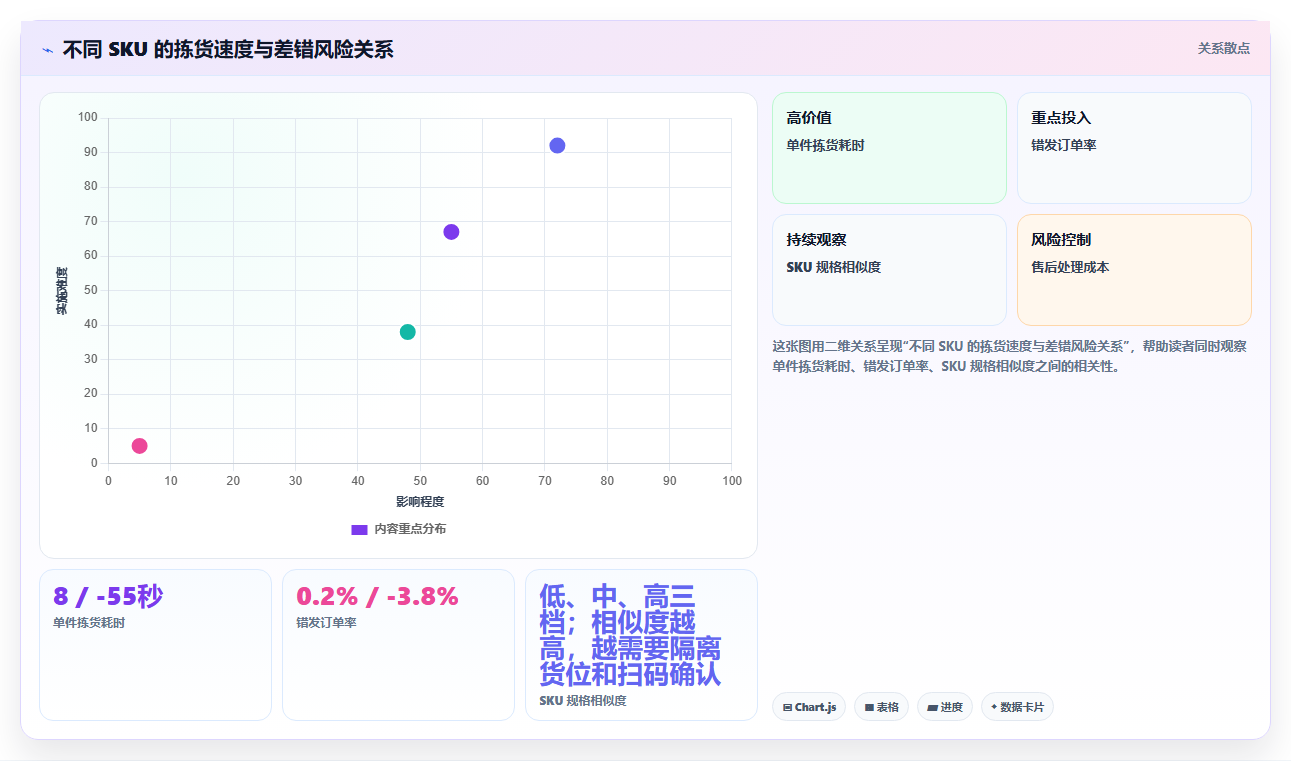Click 错发订单率 label under metric

point(326,623)
